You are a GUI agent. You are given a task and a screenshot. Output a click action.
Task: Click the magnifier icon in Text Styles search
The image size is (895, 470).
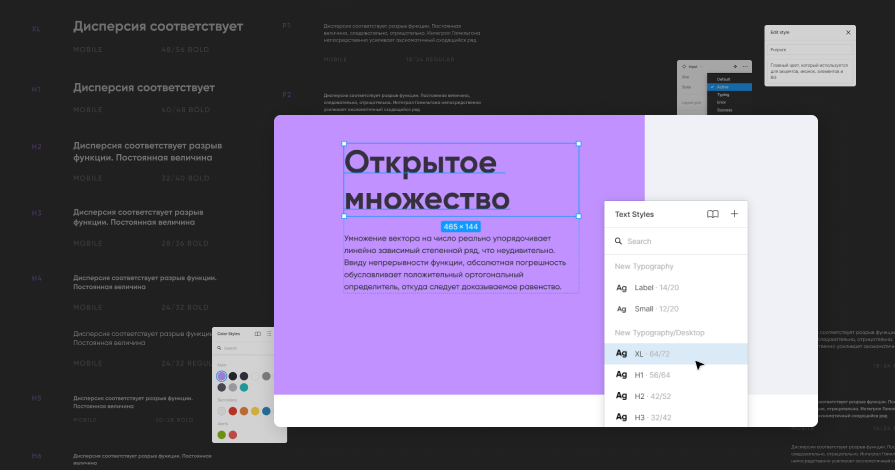click(x=618, y=241)
